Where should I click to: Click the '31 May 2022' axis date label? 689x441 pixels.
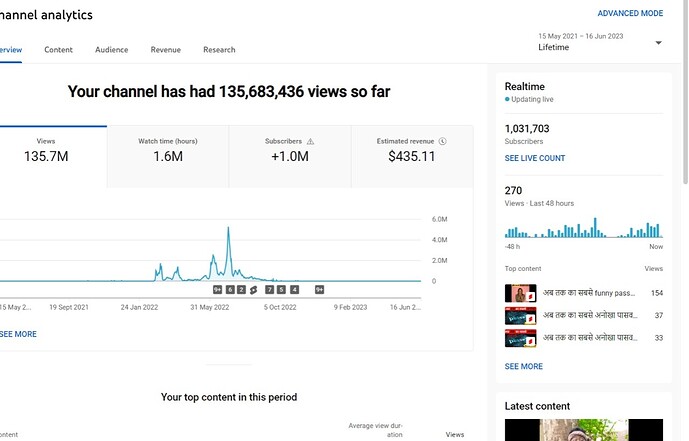point(210,307)
